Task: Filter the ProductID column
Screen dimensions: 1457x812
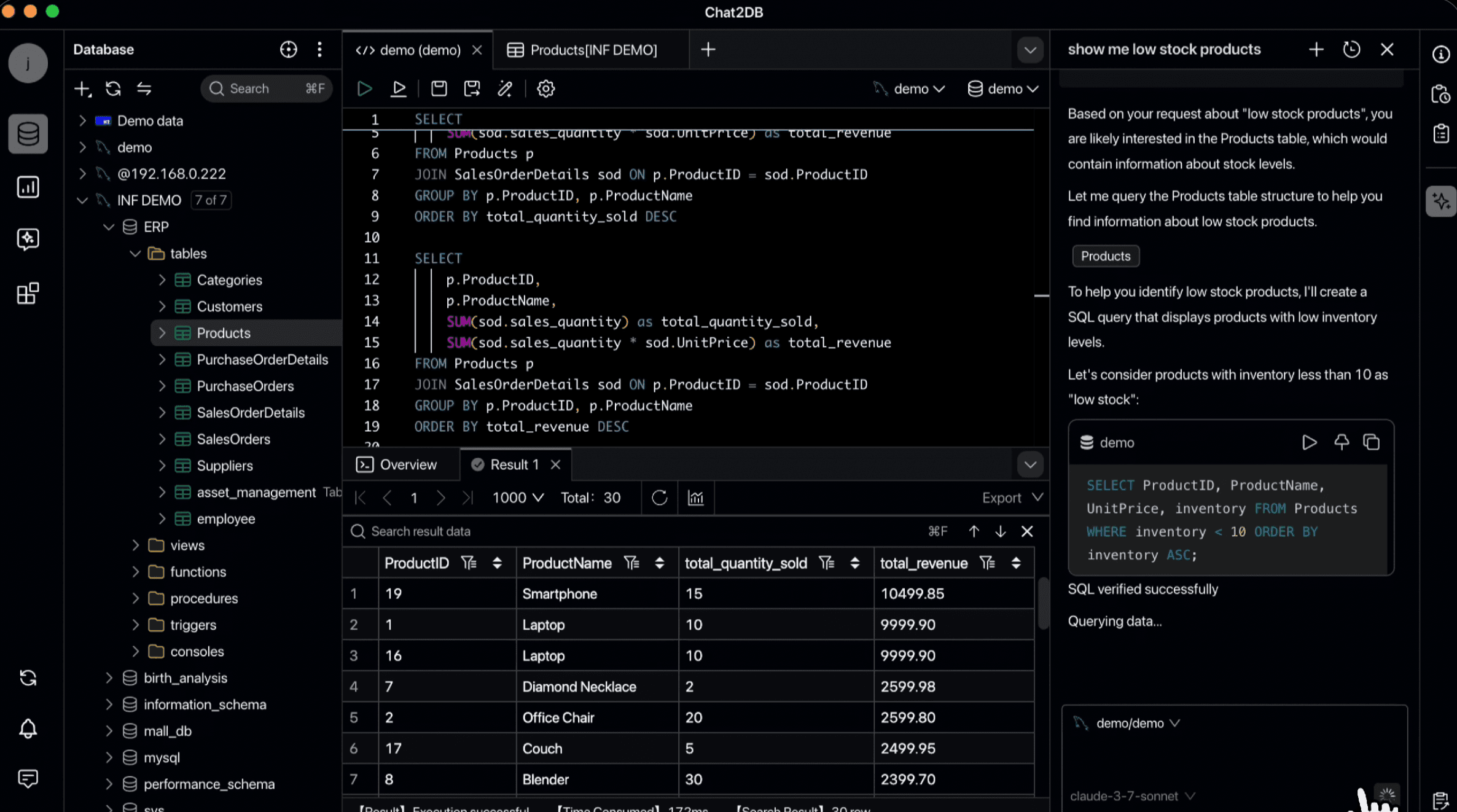Action: click(x=469, y=563)
